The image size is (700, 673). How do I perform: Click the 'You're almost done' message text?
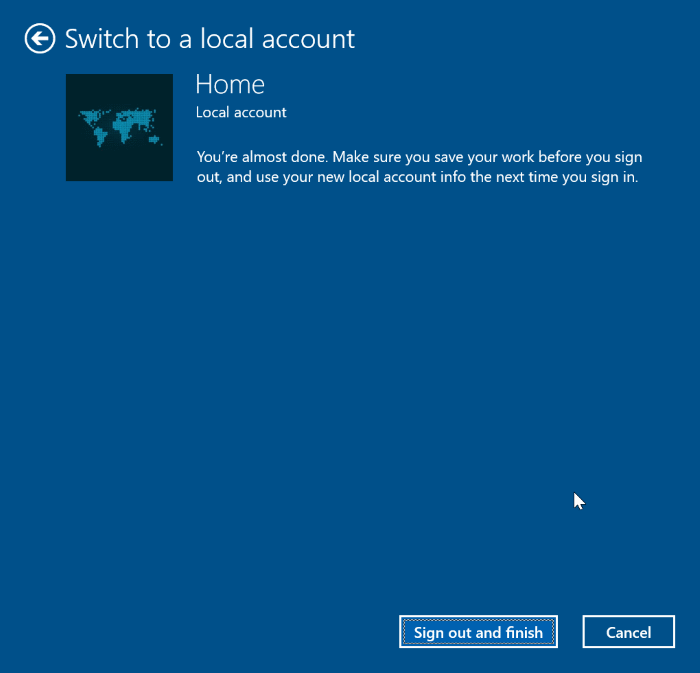[419, 167]
